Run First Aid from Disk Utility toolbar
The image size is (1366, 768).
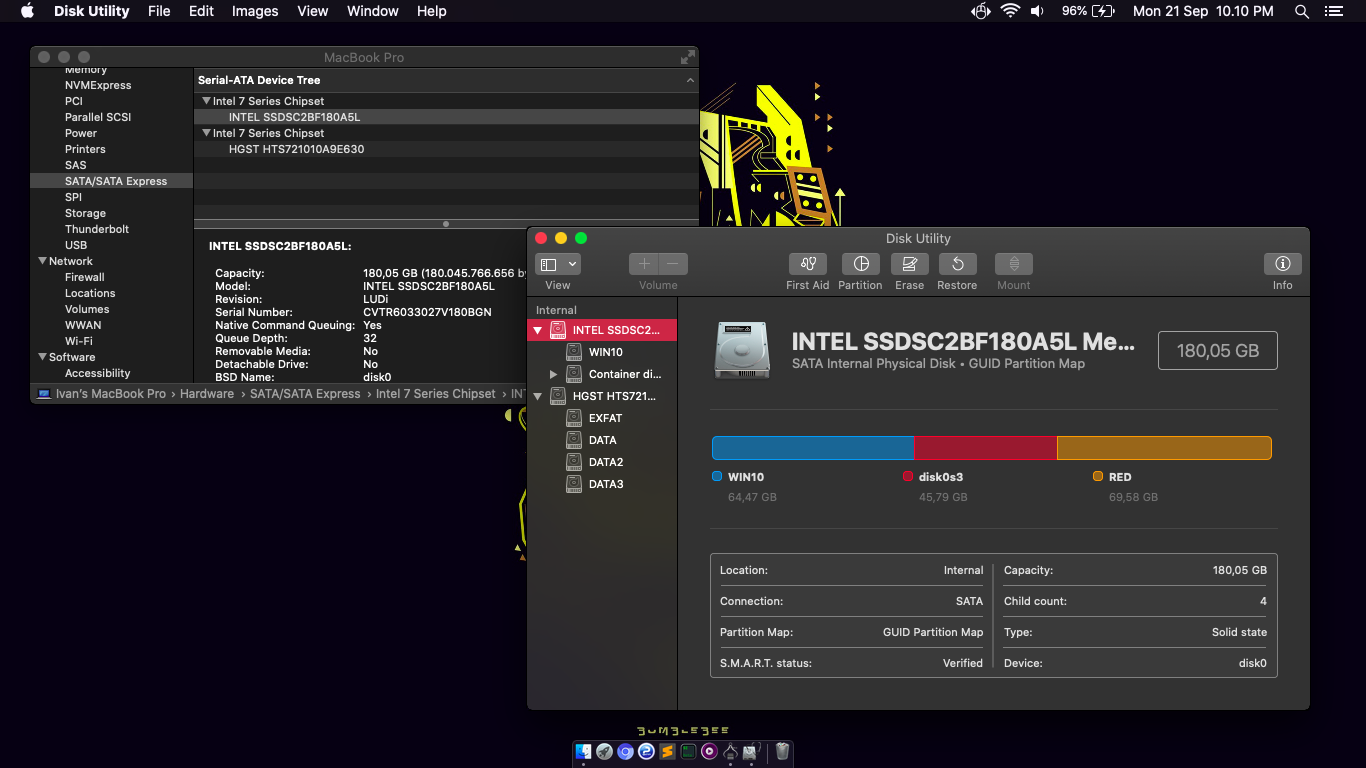(808, 264)
